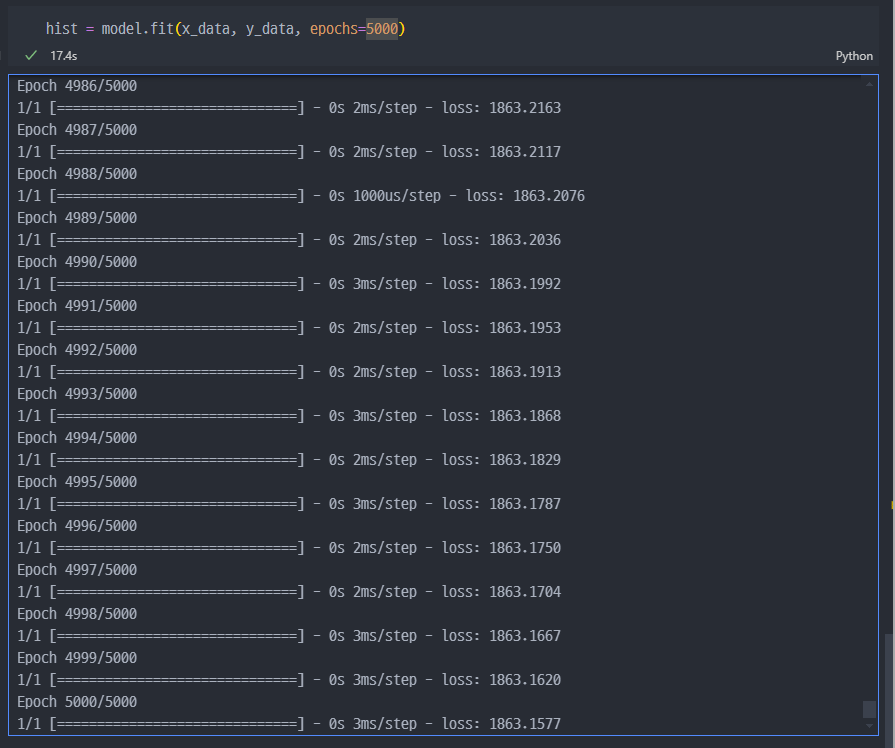The width and height of the screenshot is (895, 748).
Task: Click loss value 1863.1704
Action: [x=525, y=592]
